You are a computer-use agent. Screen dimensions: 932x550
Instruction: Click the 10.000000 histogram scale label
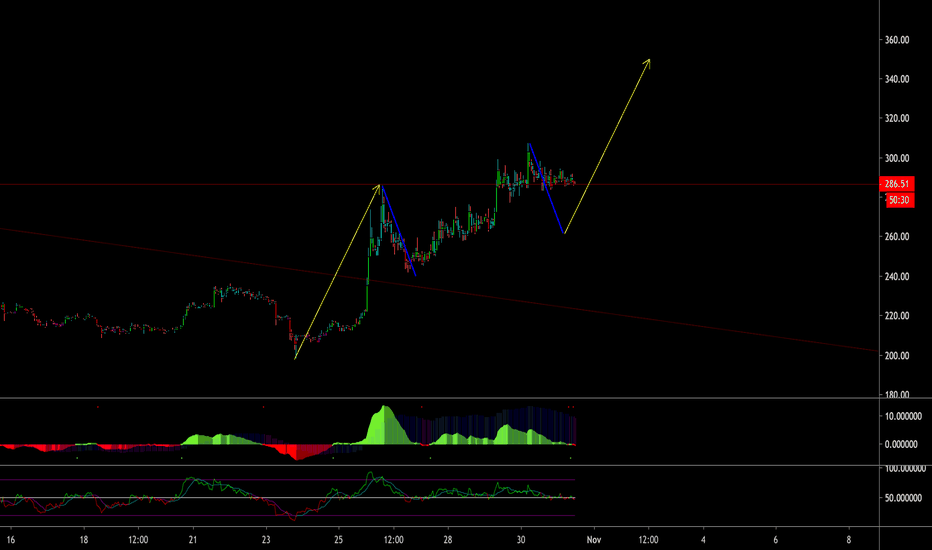(903, 416)
